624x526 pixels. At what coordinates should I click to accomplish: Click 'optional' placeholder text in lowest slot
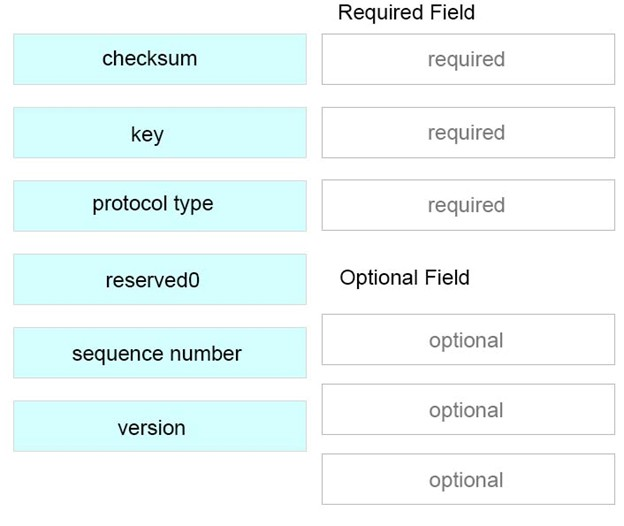click(x=466, y=480)
